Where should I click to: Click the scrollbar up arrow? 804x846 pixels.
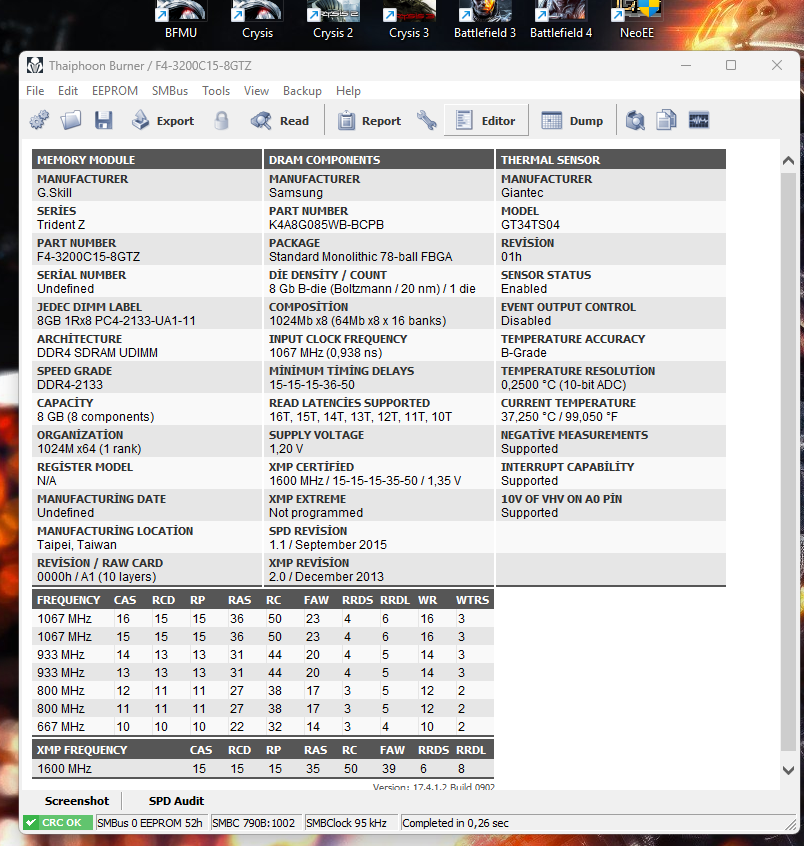pyautogui.click(x=788, y=160)
